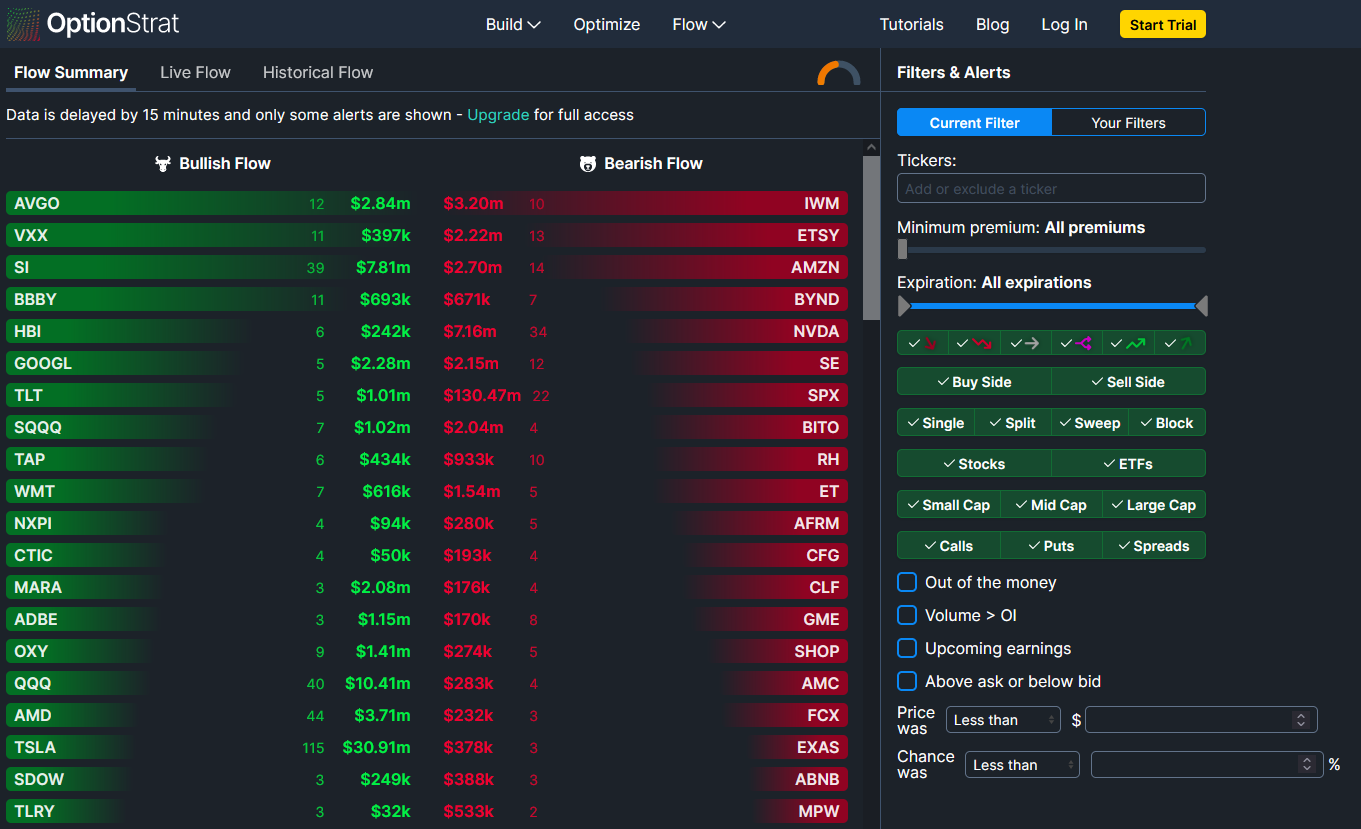Image resolution: width=1361 pixels, height=829 pixels.
Task: Toggle the red zigzag volatile-down strategy filter
Action: tap(973, 342)
